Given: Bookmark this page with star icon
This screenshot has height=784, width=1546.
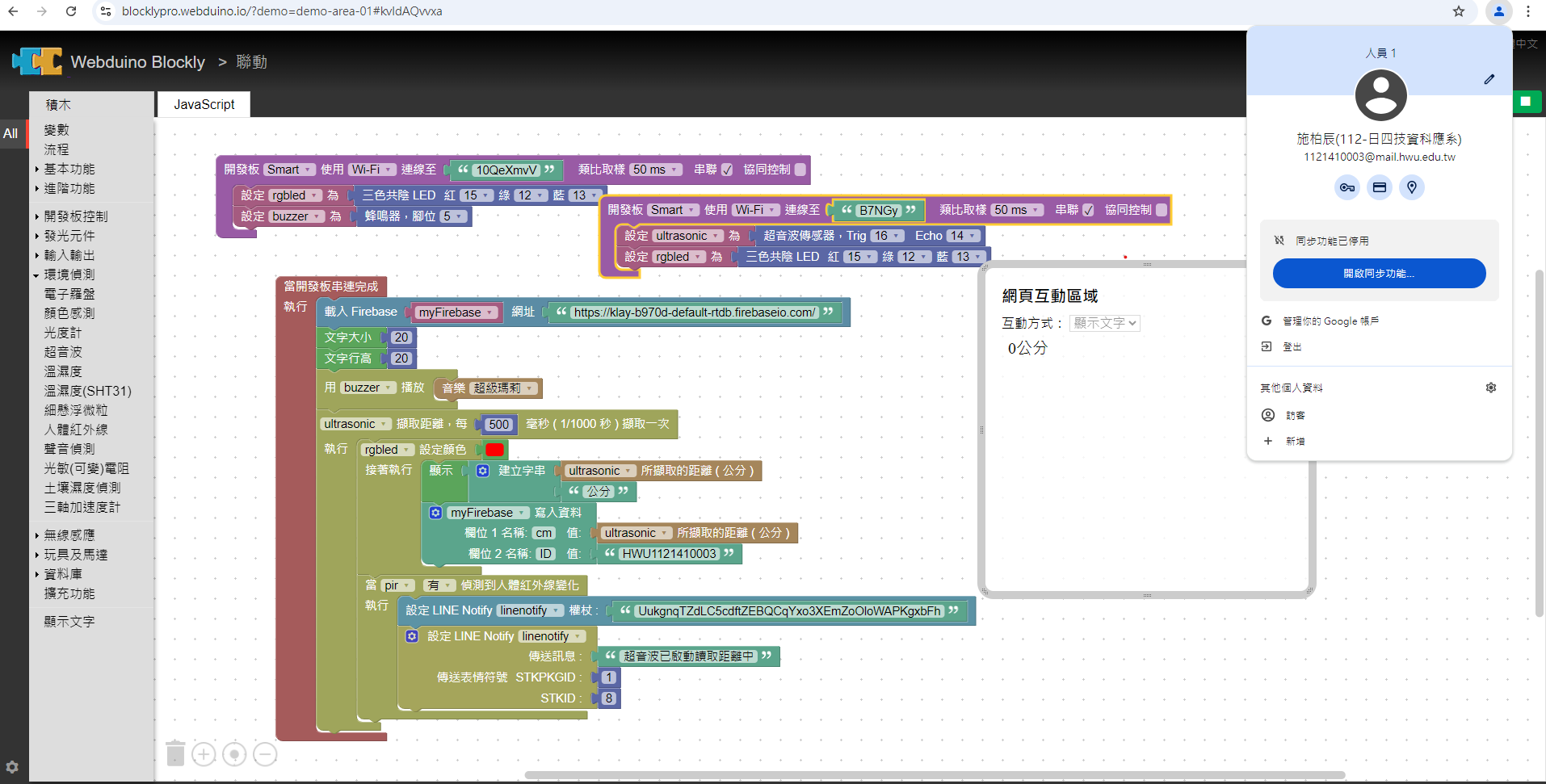Looking at the screenshot, I should coord(1458,11).
